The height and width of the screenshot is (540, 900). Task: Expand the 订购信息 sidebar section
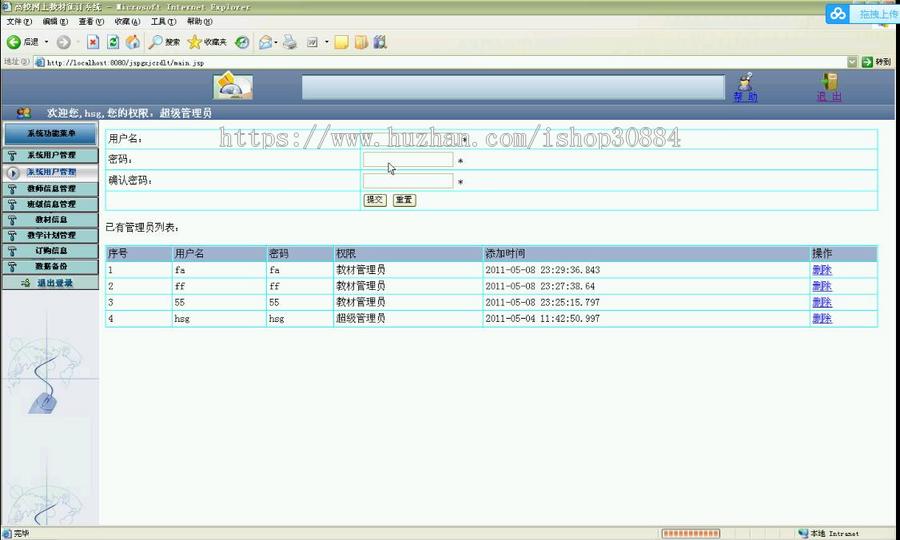(x=51, y=250)
